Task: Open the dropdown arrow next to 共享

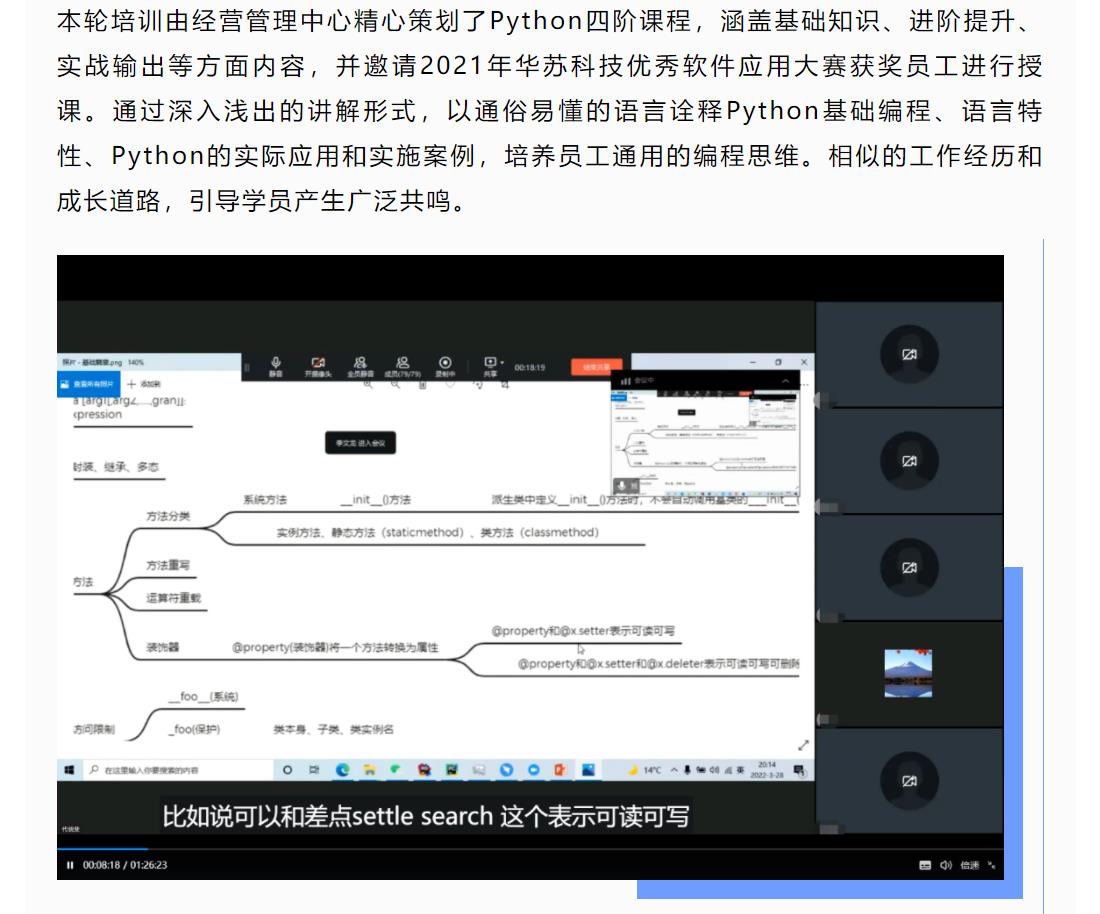Action: click(503, 361)
